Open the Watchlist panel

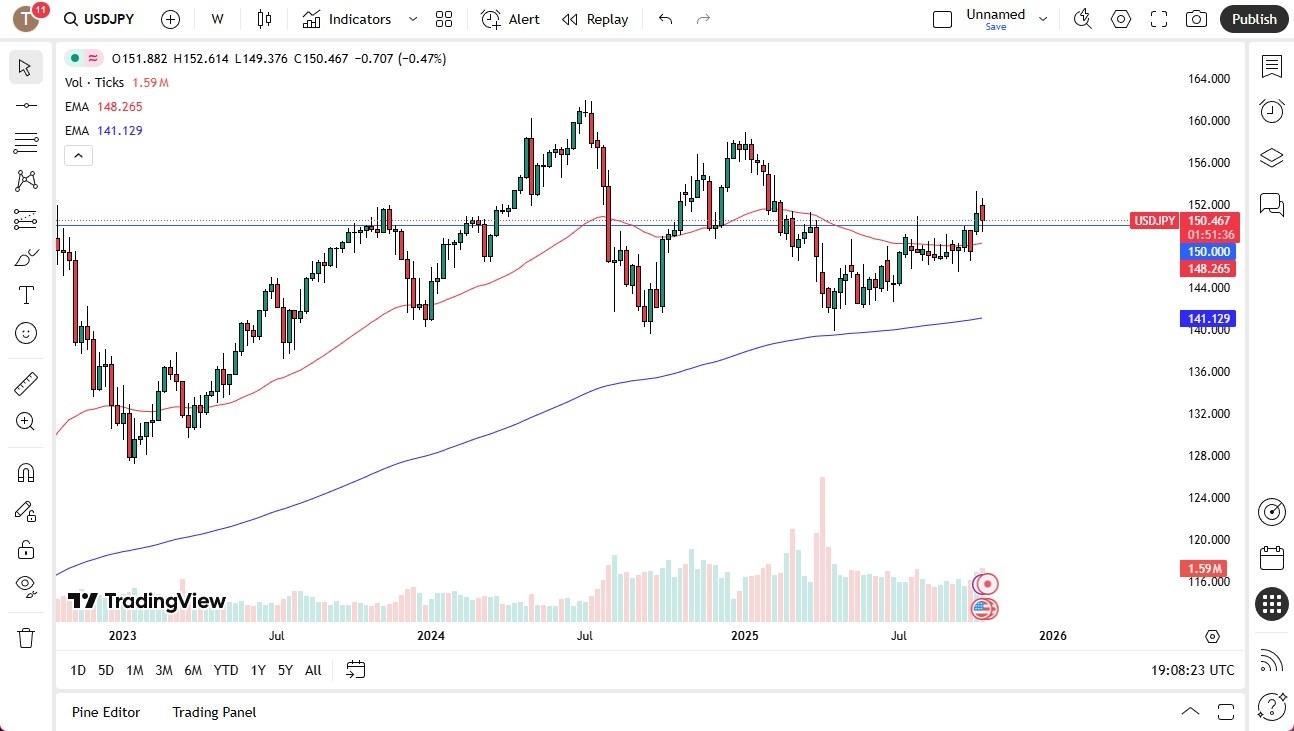coord(1271,66)
